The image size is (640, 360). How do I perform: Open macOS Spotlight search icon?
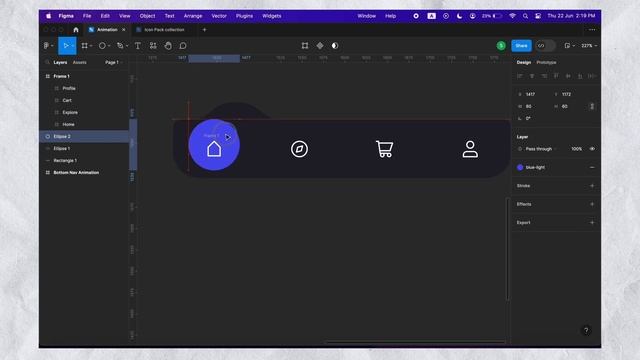[526, 16]
